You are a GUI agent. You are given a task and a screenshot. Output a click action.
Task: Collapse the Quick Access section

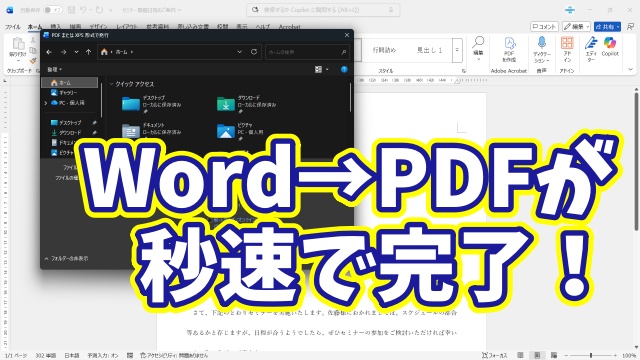tap(111, 84)
